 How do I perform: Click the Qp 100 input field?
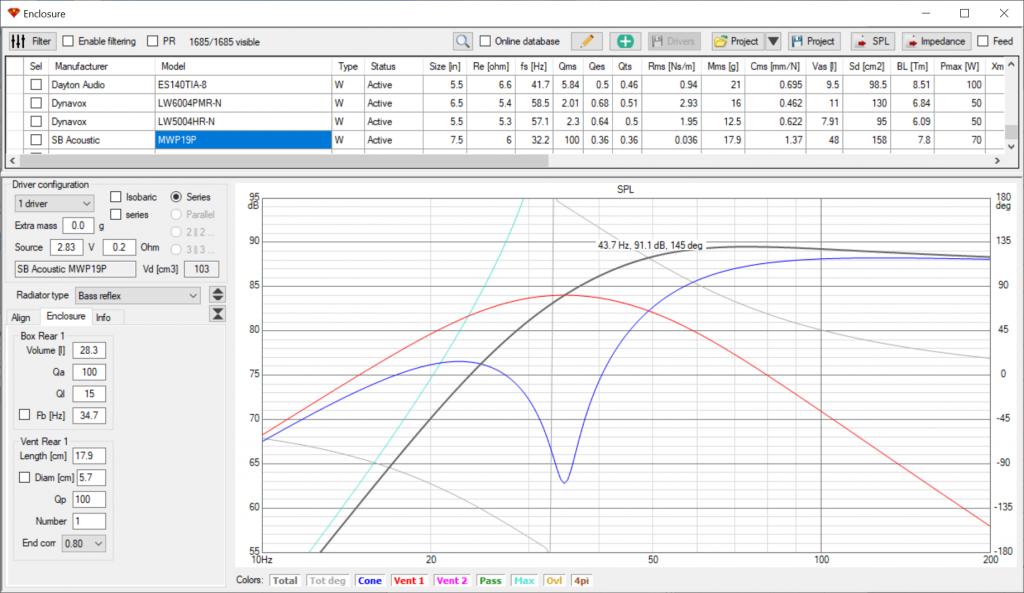click(x=89, y=500)
